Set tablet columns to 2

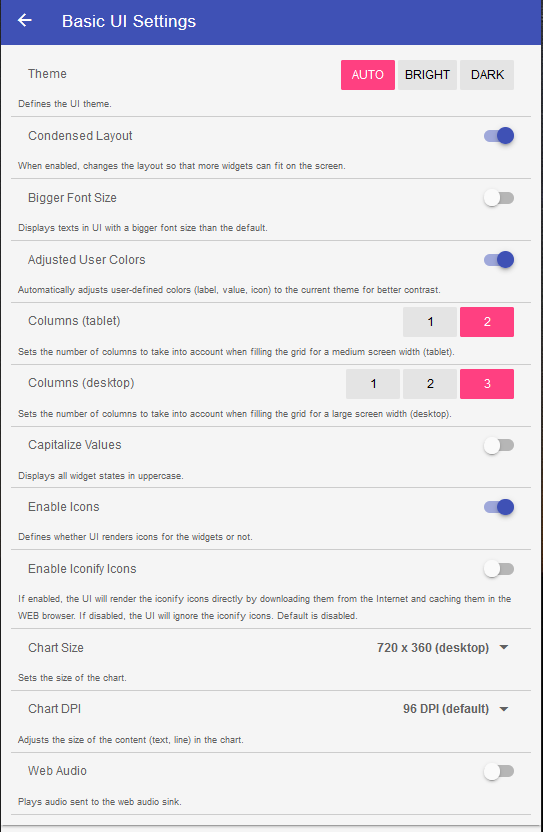click(x=487, y=322)
